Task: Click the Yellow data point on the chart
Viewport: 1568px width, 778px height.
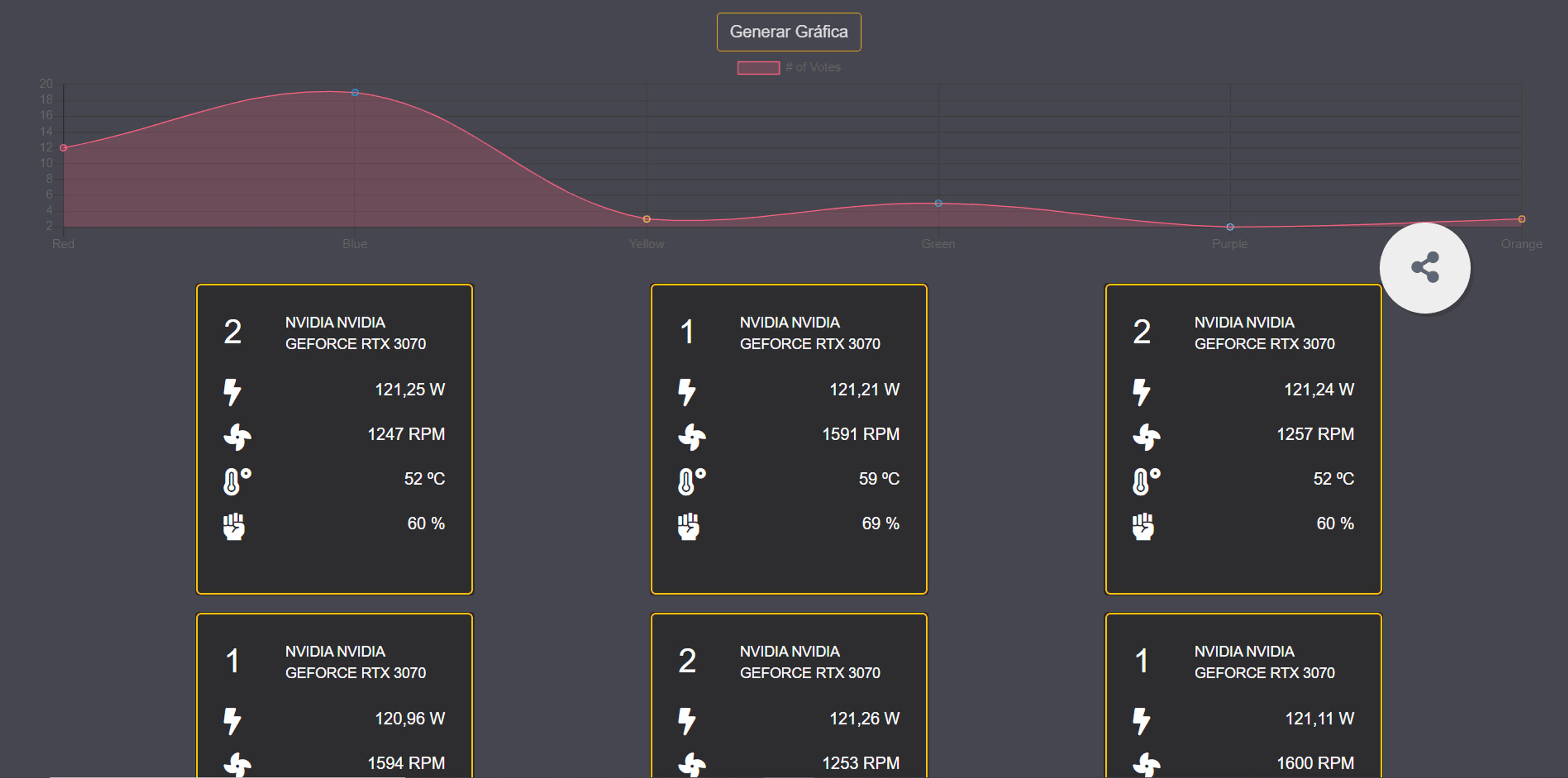Action: click(646, 219)
